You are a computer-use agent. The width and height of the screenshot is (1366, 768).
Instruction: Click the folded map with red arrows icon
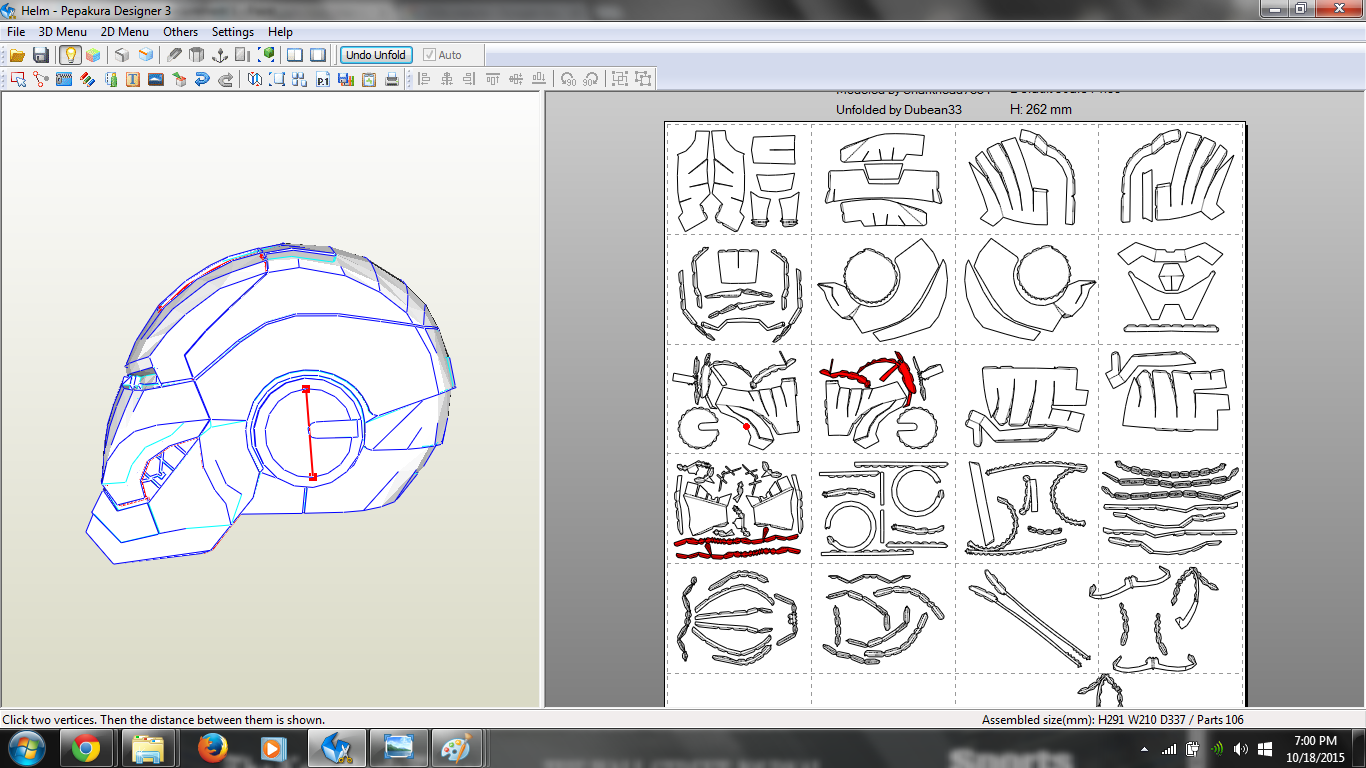(x=255, y=79)
